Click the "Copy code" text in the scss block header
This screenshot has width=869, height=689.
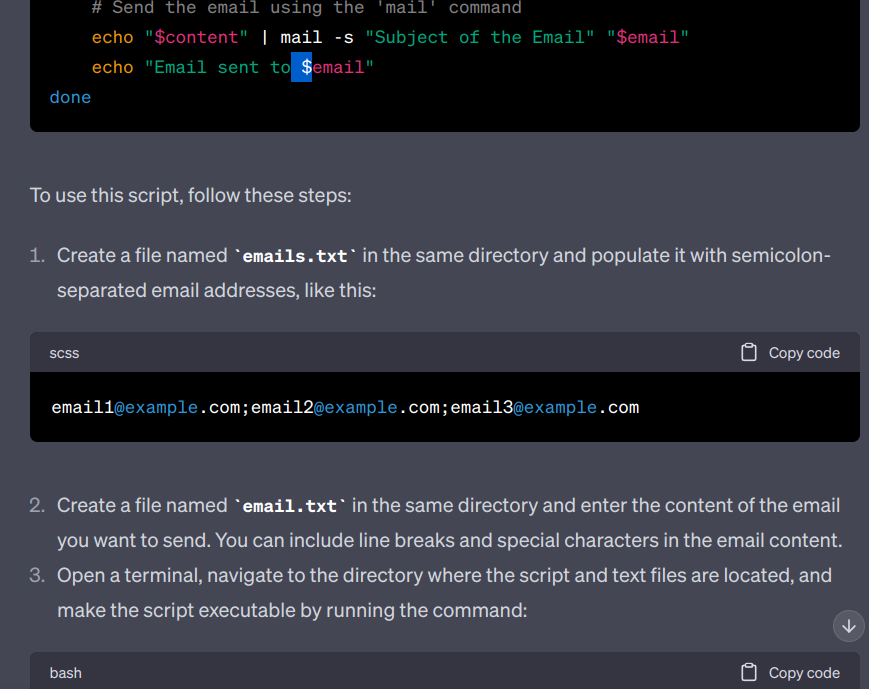click(804, 353)
